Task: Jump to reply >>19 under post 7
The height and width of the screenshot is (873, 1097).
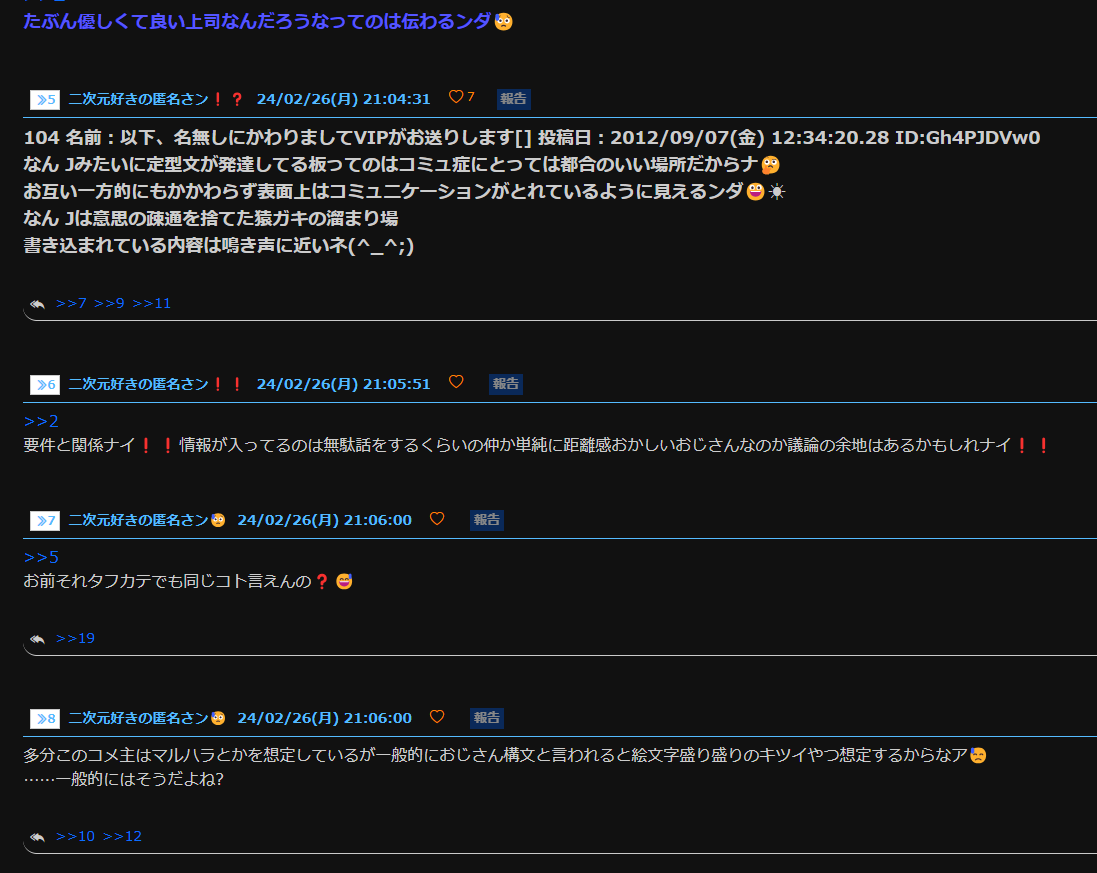Action: (75, 639)
